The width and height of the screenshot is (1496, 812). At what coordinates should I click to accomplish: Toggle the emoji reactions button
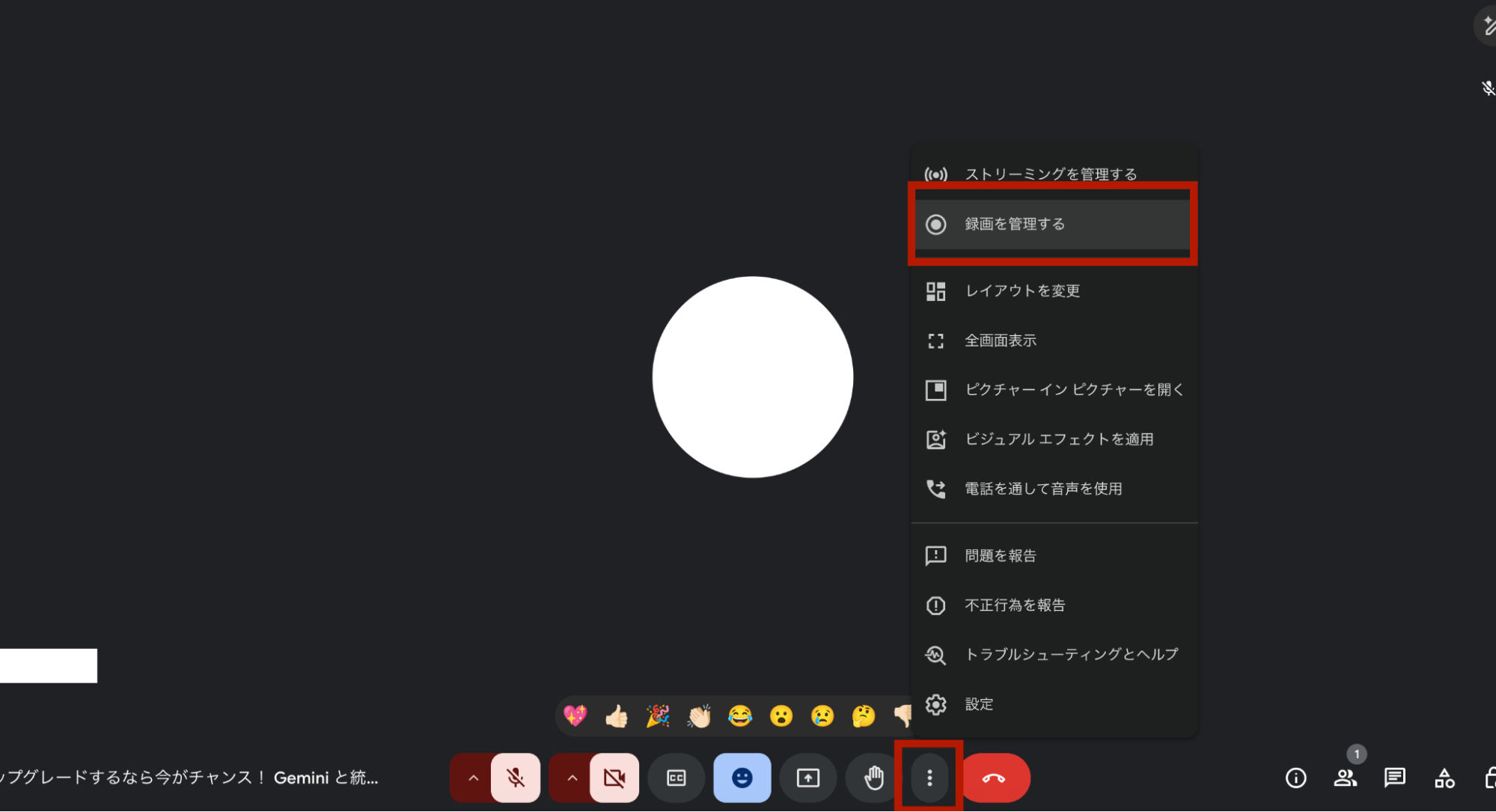click(x=742, y=778)
